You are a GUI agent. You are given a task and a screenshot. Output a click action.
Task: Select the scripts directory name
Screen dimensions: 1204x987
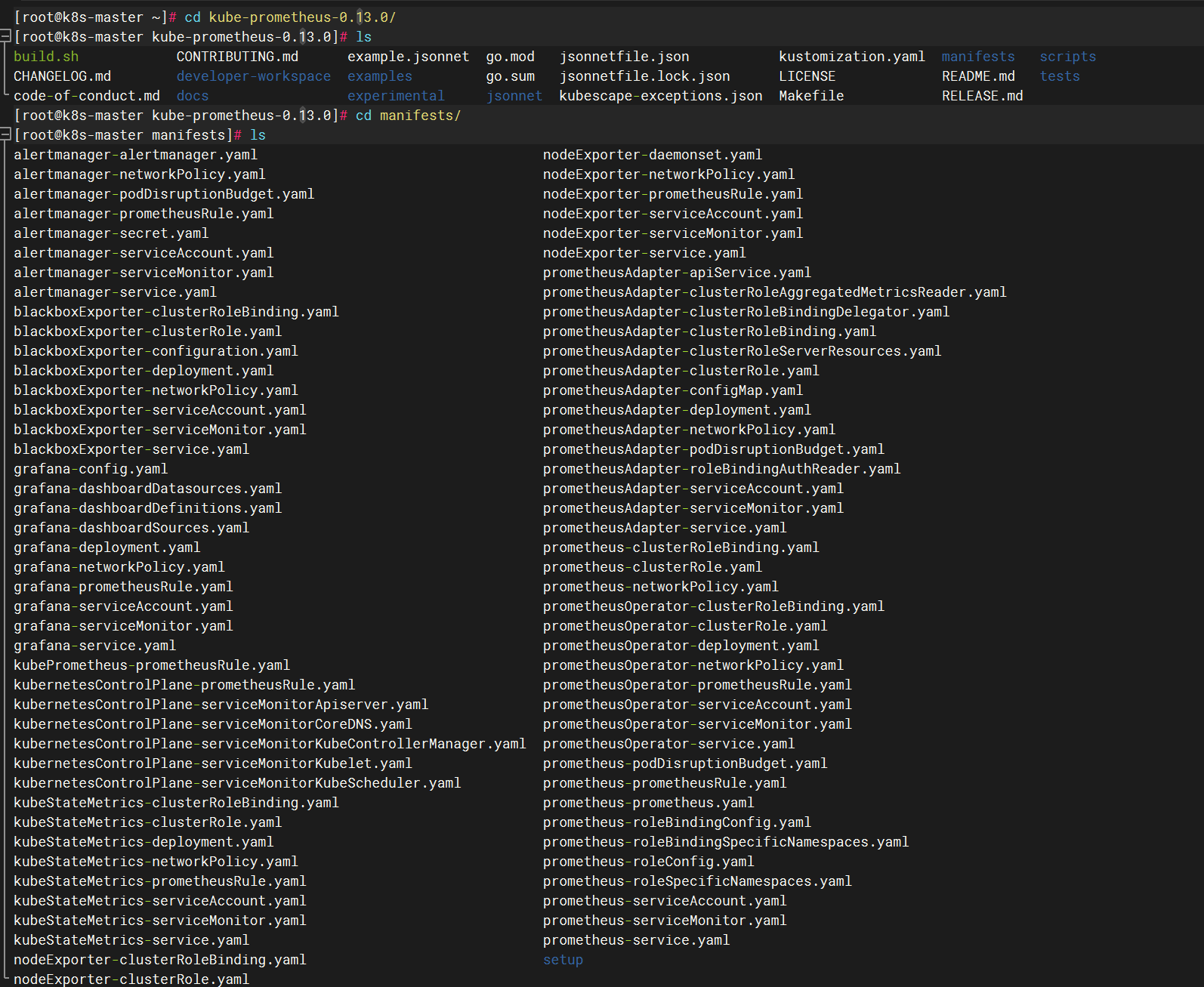click(x=1067, y=57)
